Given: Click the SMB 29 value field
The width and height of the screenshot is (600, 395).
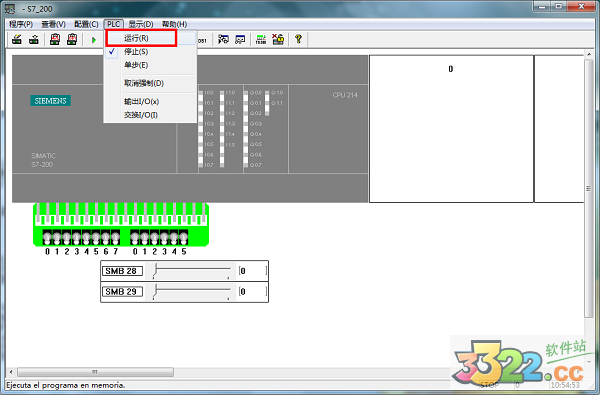Looking at the screenshot, I should pos(253,292).
